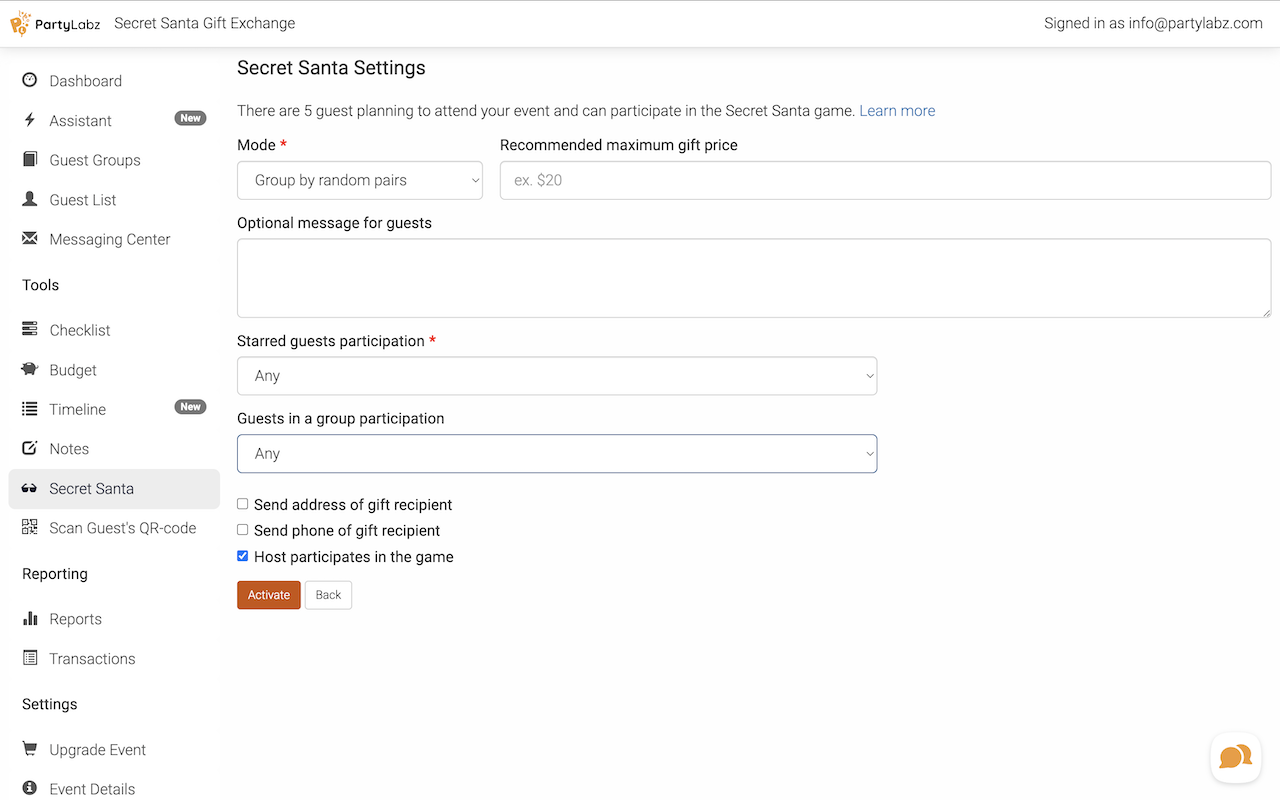Viewport: 1280px width, 800px height.
Task: Click the optional message for guests textarea
Action: pyautogui.click(x=754, y=278)
